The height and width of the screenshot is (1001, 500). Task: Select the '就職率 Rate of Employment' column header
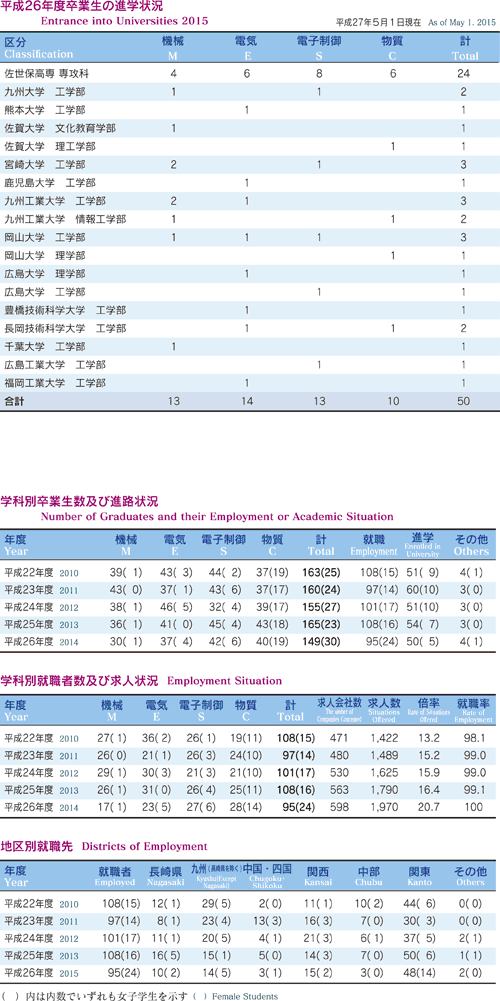click(474, 711)
